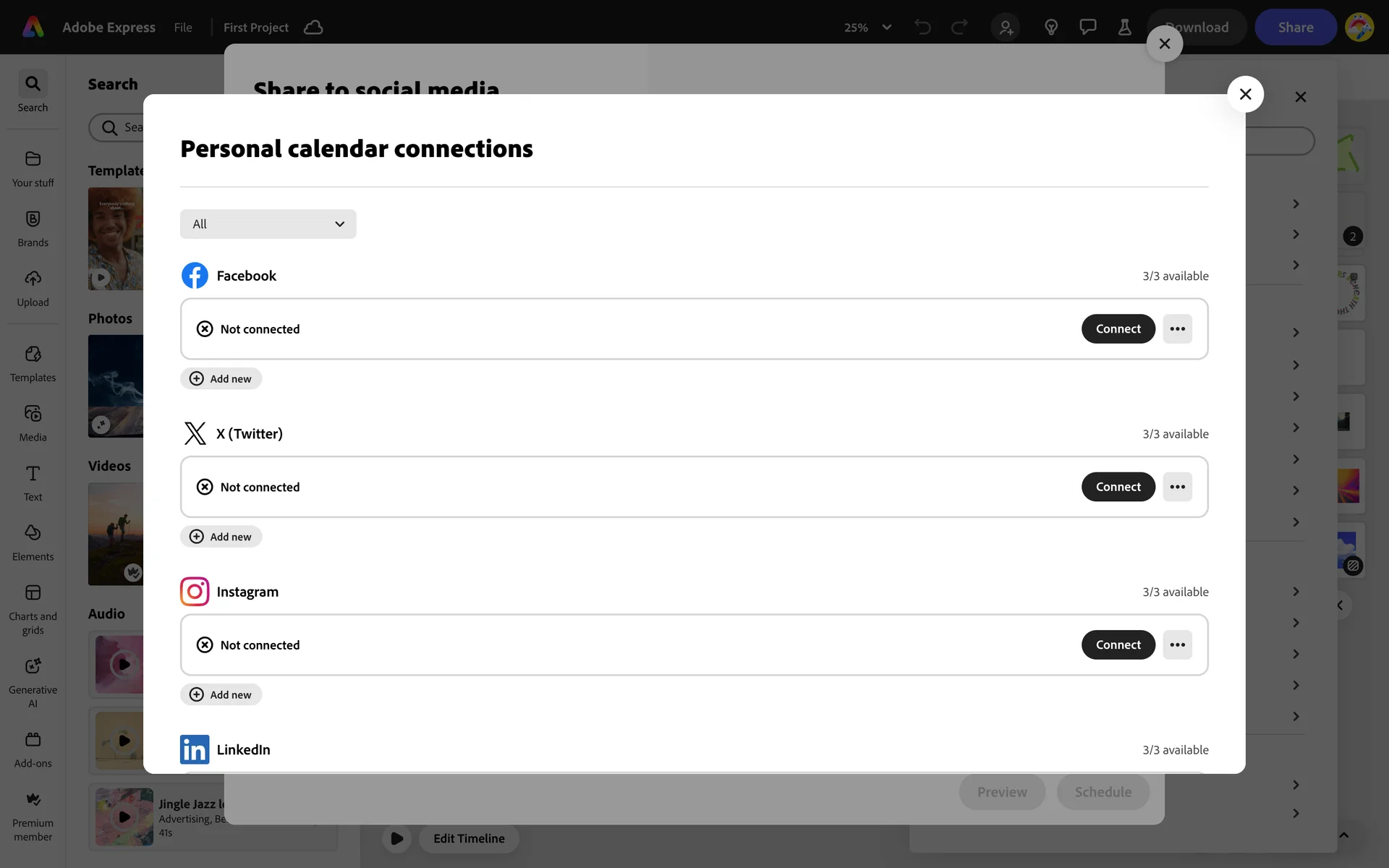Open the Add-ons panel
The width and height of the screenshot is (1389, 868).
pos(33,749)
